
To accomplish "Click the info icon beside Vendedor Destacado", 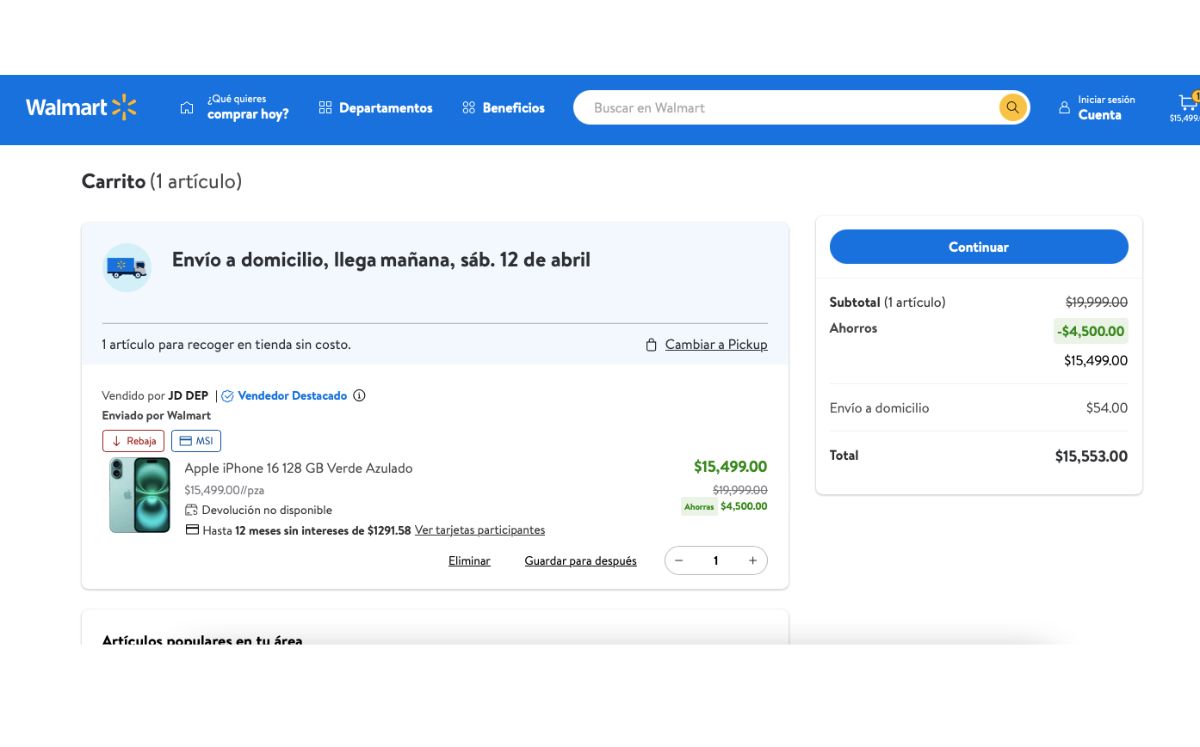I will 360,396.
